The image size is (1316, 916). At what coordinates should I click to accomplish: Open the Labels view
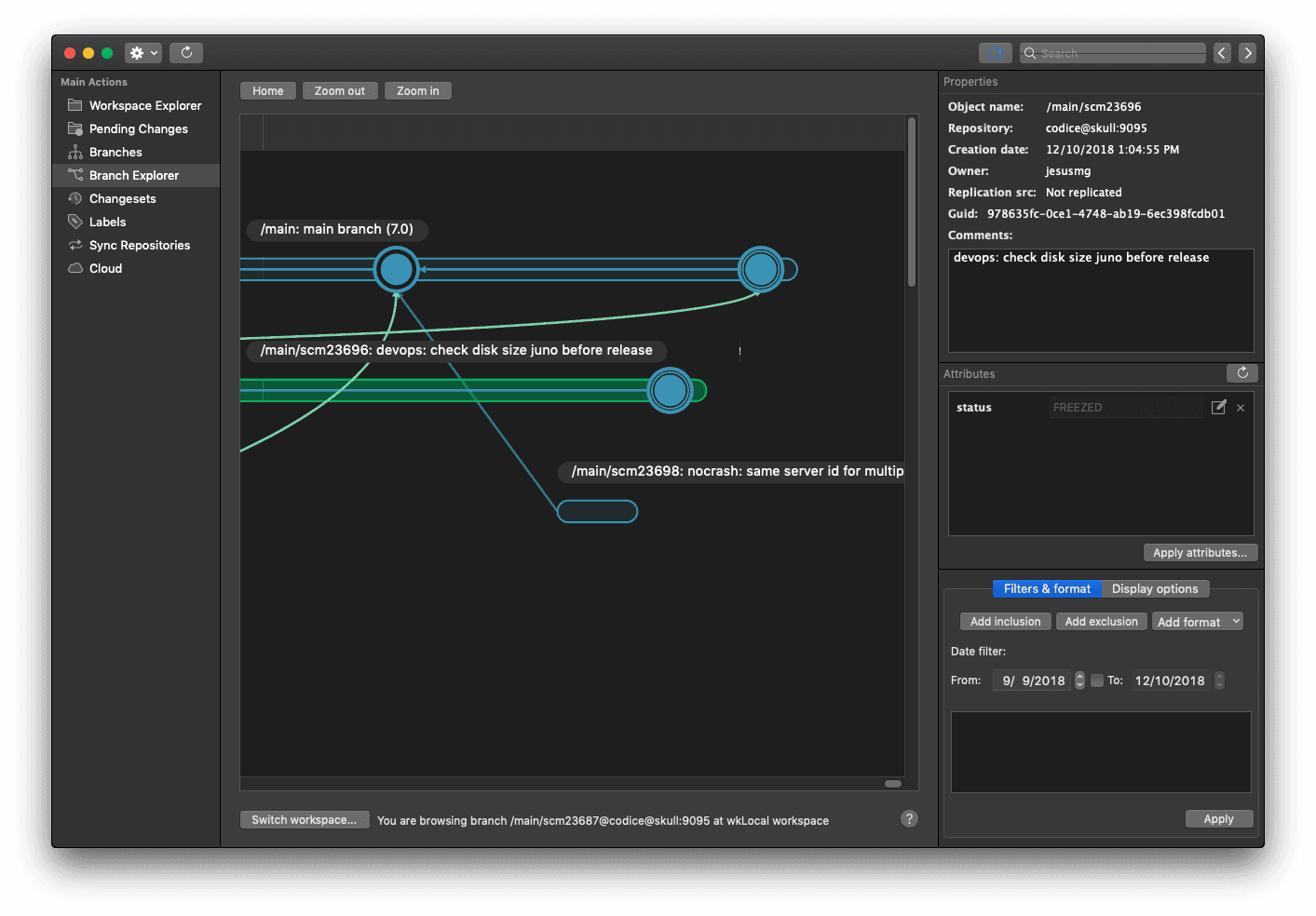(106, 222)
